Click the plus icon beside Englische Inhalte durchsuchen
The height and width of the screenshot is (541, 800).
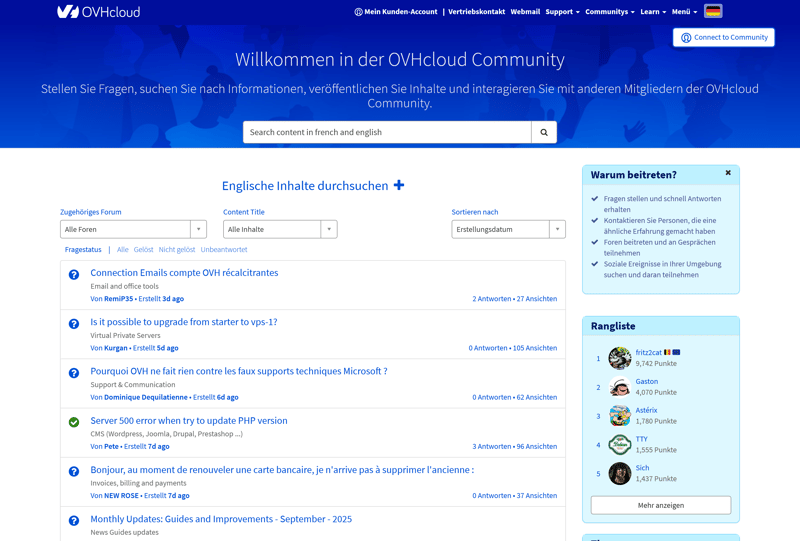pyautogui.click(x=399, y=185)
